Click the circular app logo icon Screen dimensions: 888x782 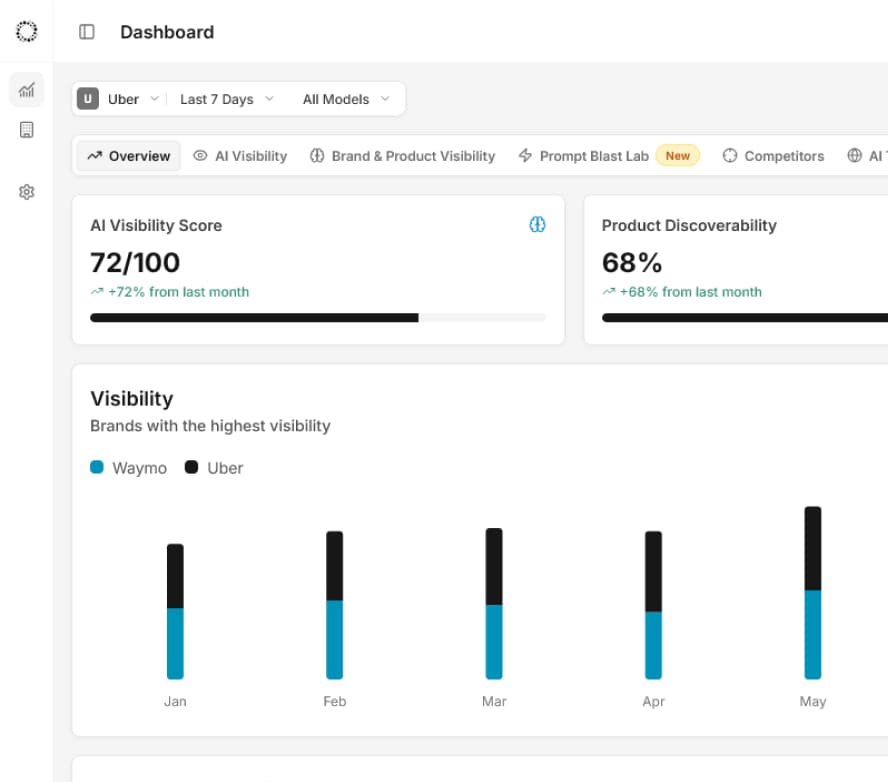click(x=27, y=32)
